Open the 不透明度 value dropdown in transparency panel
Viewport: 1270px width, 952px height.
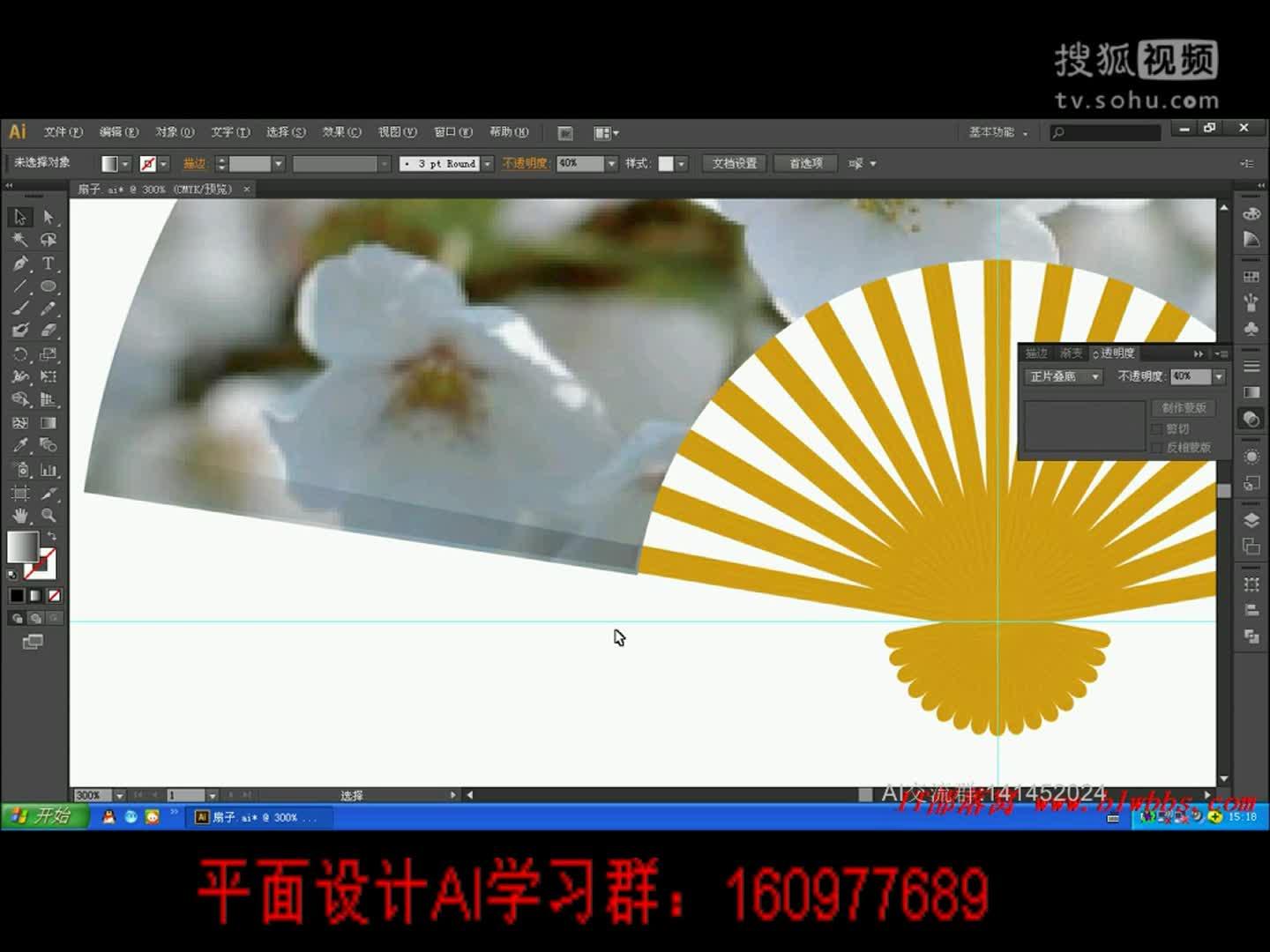[x=1218, y=377]
